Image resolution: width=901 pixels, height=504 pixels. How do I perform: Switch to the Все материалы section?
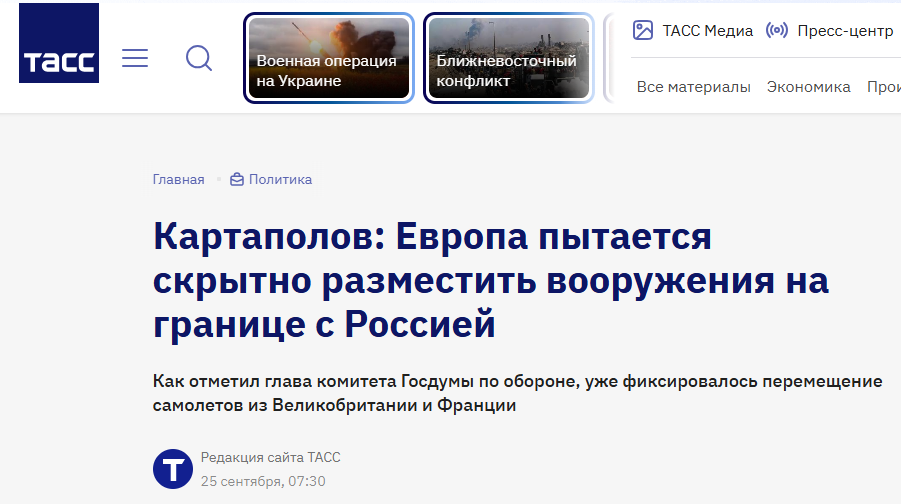(x=693, y=87)
